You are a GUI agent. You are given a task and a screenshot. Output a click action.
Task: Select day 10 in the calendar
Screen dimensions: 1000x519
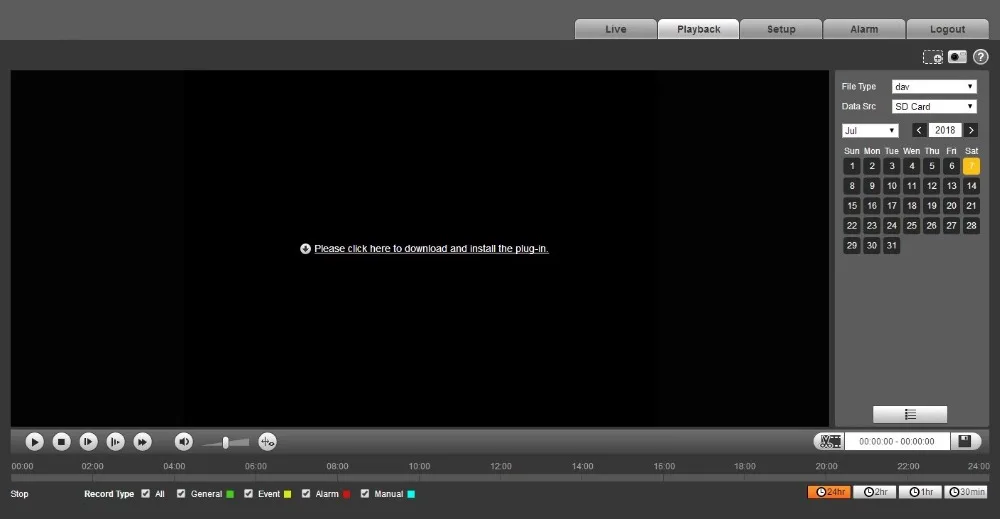click(892, 186)
